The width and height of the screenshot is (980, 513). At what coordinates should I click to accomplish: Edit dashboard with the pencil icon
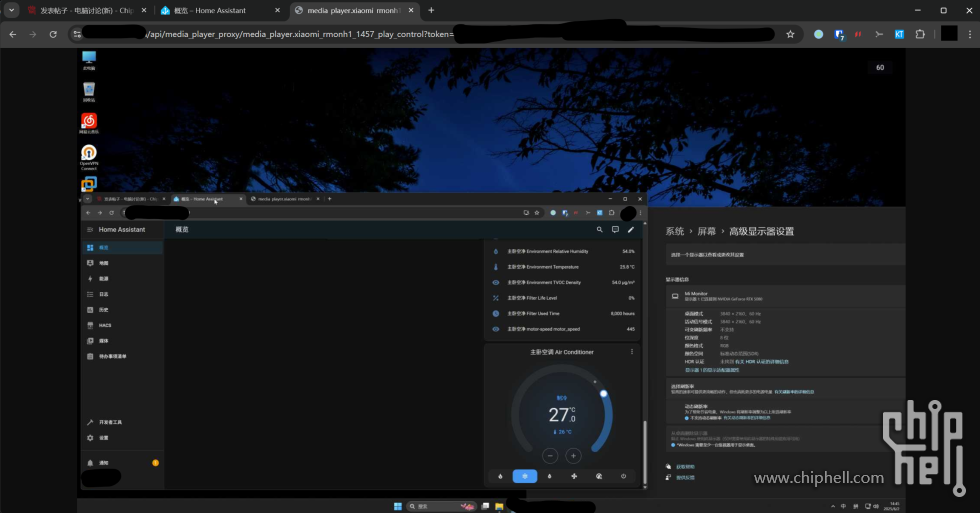point(631,230)
